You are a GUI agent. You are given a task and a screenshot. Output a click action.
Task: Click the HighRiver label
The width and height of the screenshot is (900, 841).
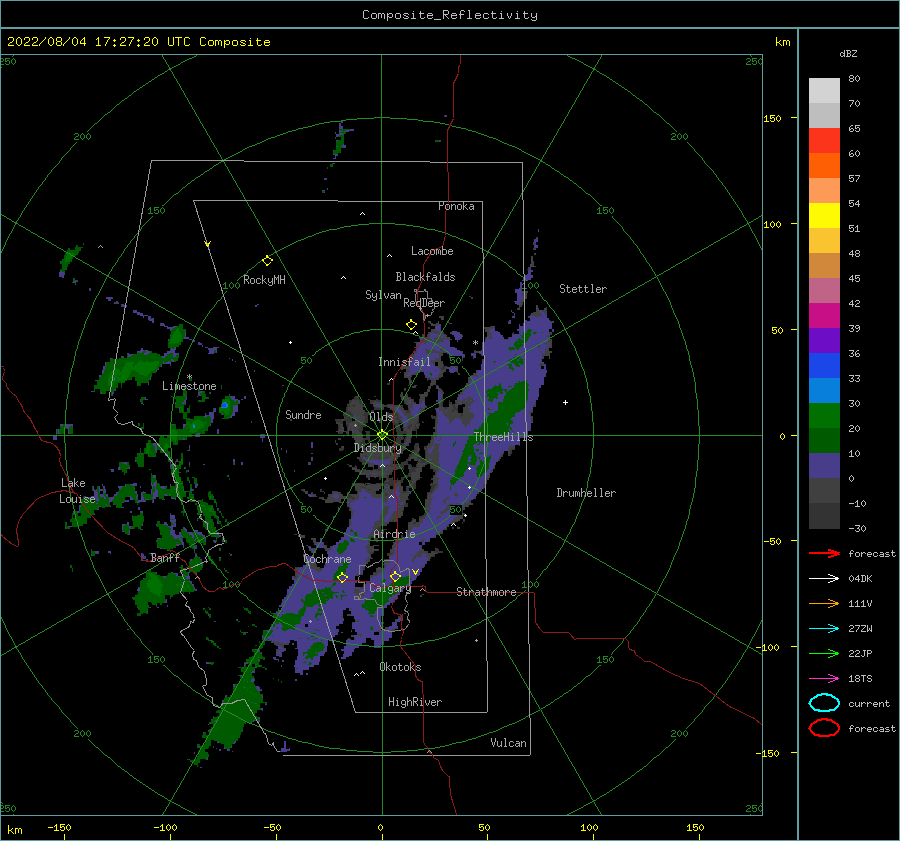415,702
